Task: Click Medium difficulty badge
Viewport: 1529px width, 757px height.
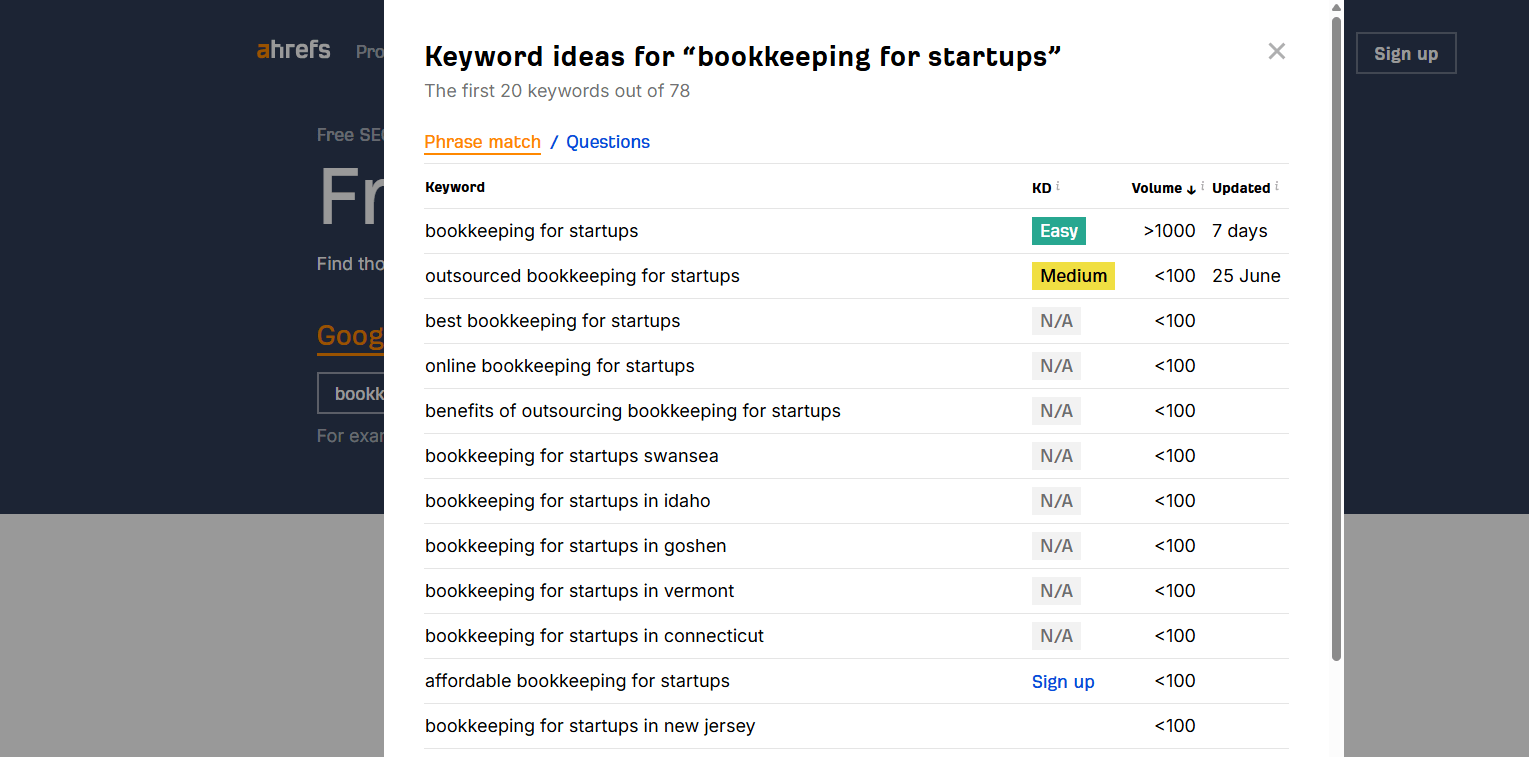Action: [1073, 276]
